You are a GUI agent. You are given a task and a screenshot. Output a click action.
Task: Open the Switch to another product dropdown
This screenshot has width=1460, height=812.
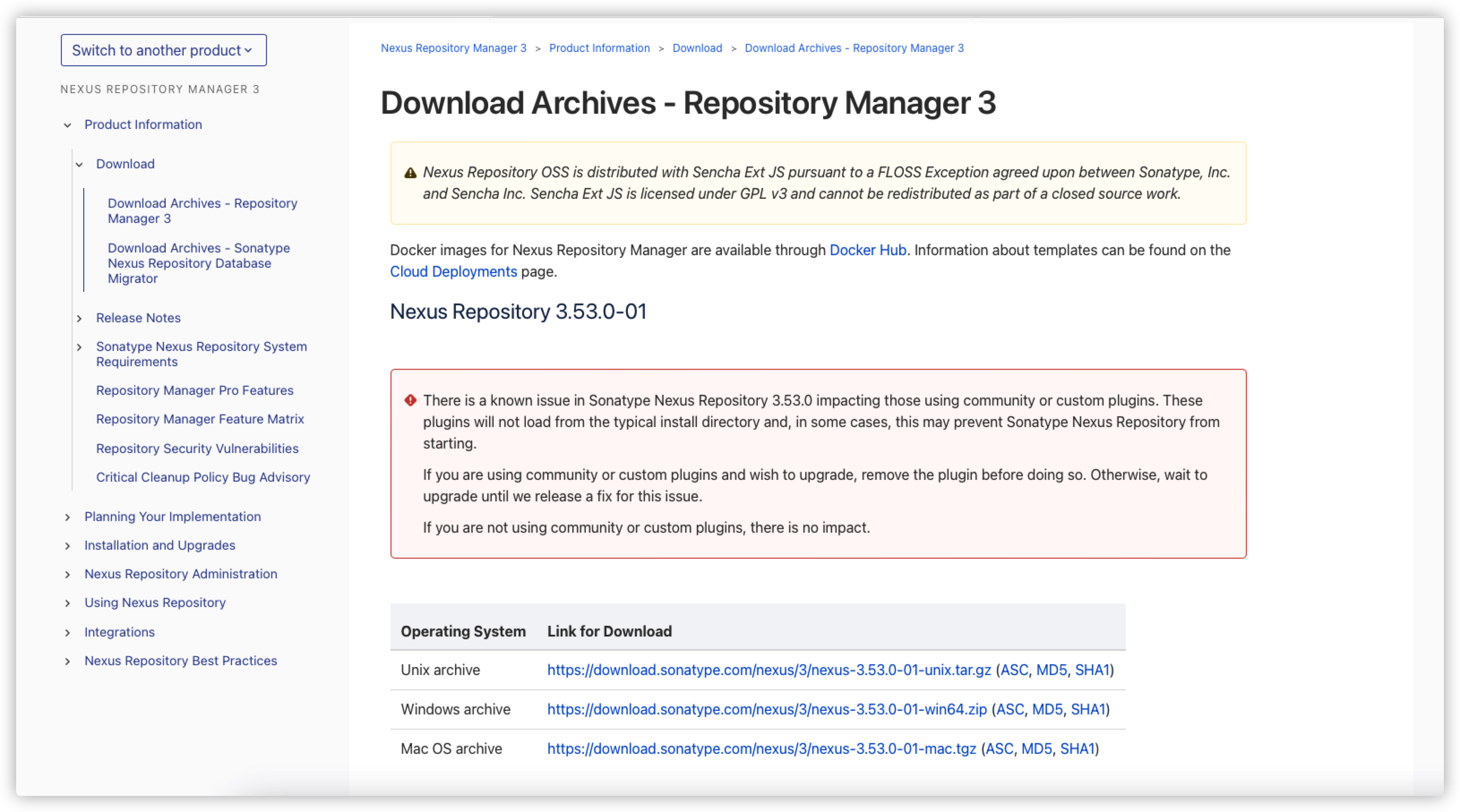163,50
